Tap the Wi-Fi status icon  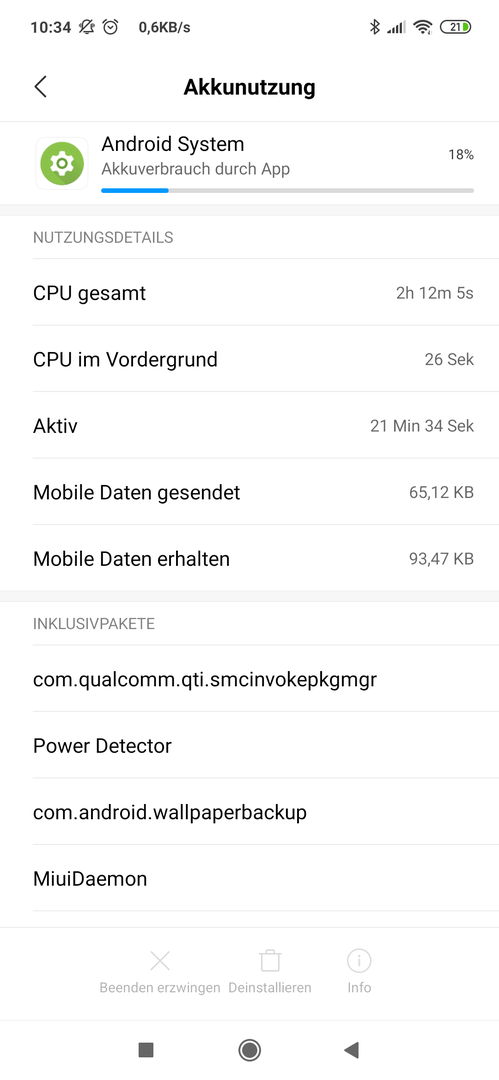pyautogui.click(x=422, y=27)
